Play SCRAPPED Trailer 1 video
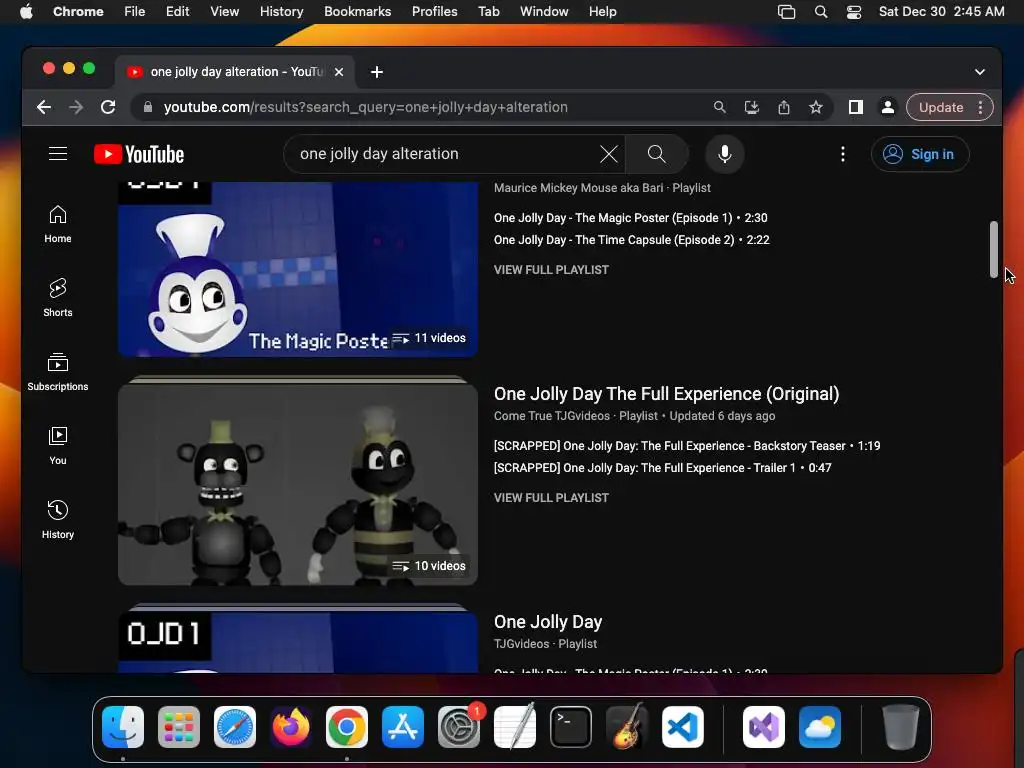 click(x=662, y=468)
